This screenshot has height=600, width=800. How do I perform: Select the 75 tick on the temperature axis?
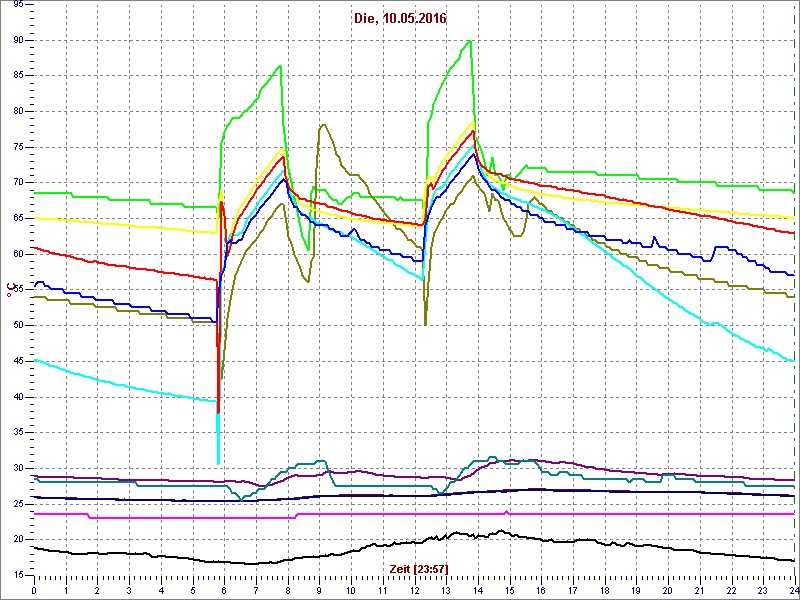17,147
